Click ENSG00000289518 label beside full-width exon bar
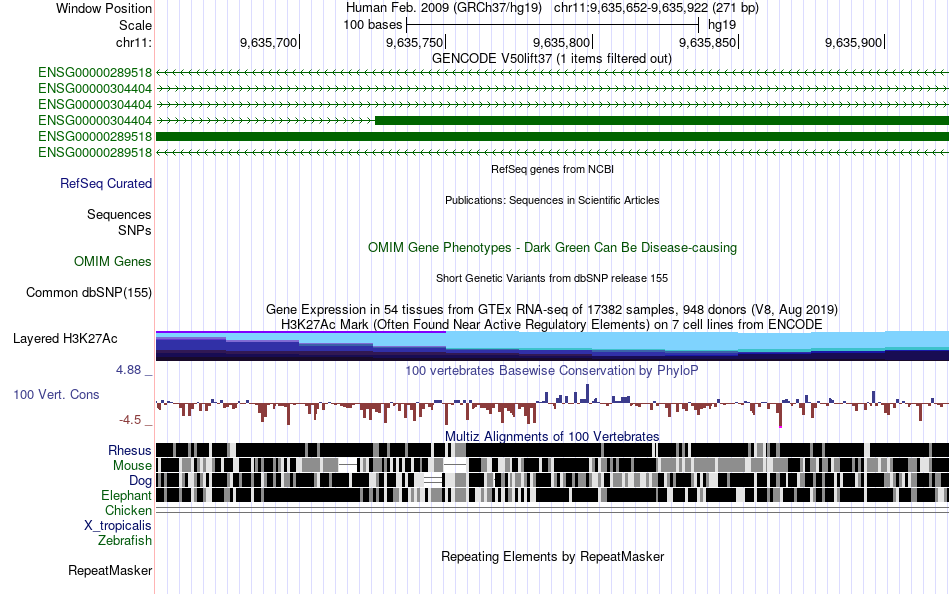This screenshot has width=950, height=594. coord(95,136)
